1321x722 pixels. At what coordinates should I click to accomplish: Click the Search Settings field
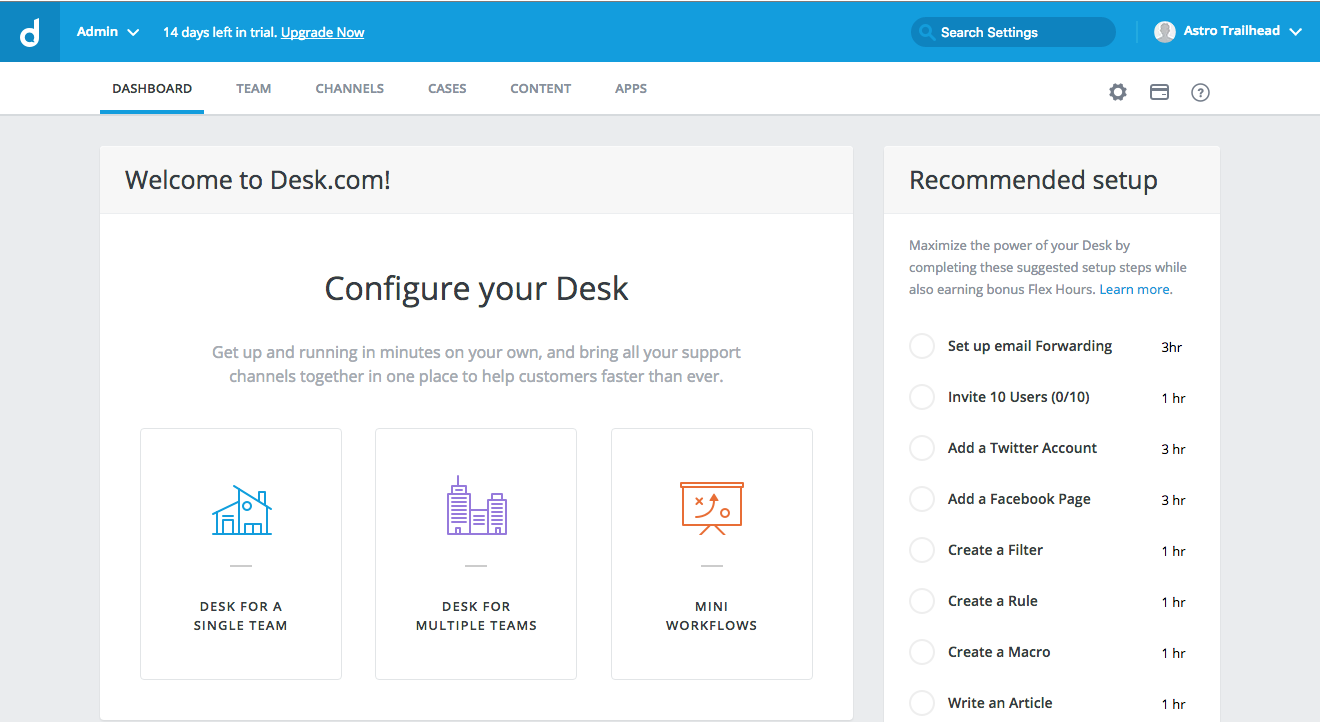1013,32
